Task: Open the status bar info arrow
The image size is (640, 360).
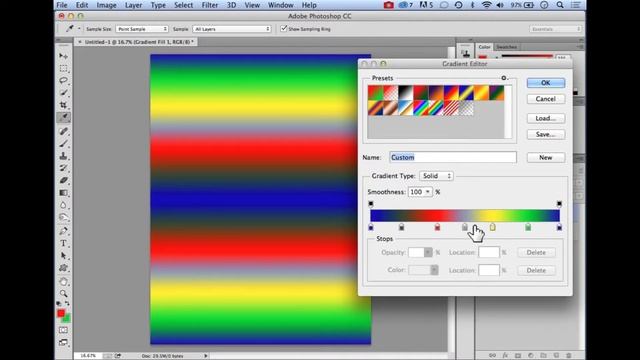Action: [206, 356]
